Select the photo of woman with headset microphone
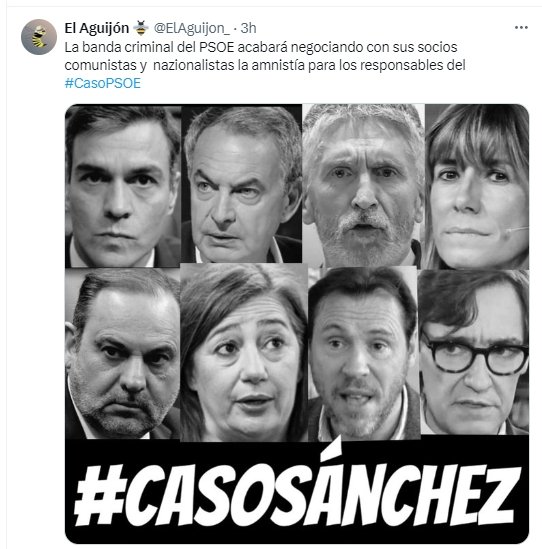This screenshot has width=542, height=549. [477, 187]
